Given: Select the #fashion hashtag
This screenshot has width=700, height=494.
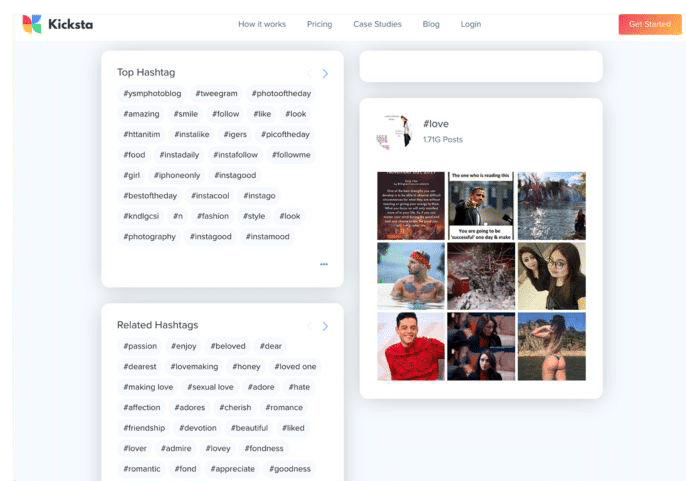Looking at the screenshot, I should (213, 216).
